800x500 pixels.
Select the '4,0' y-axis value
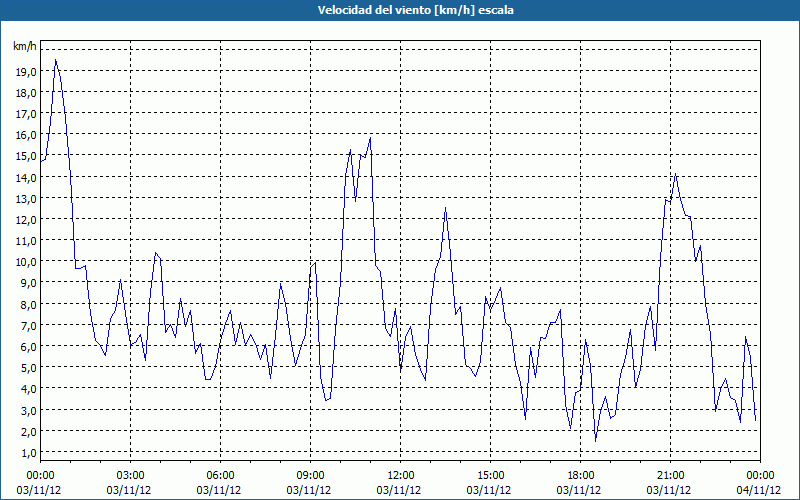click(x=29, y=389)
